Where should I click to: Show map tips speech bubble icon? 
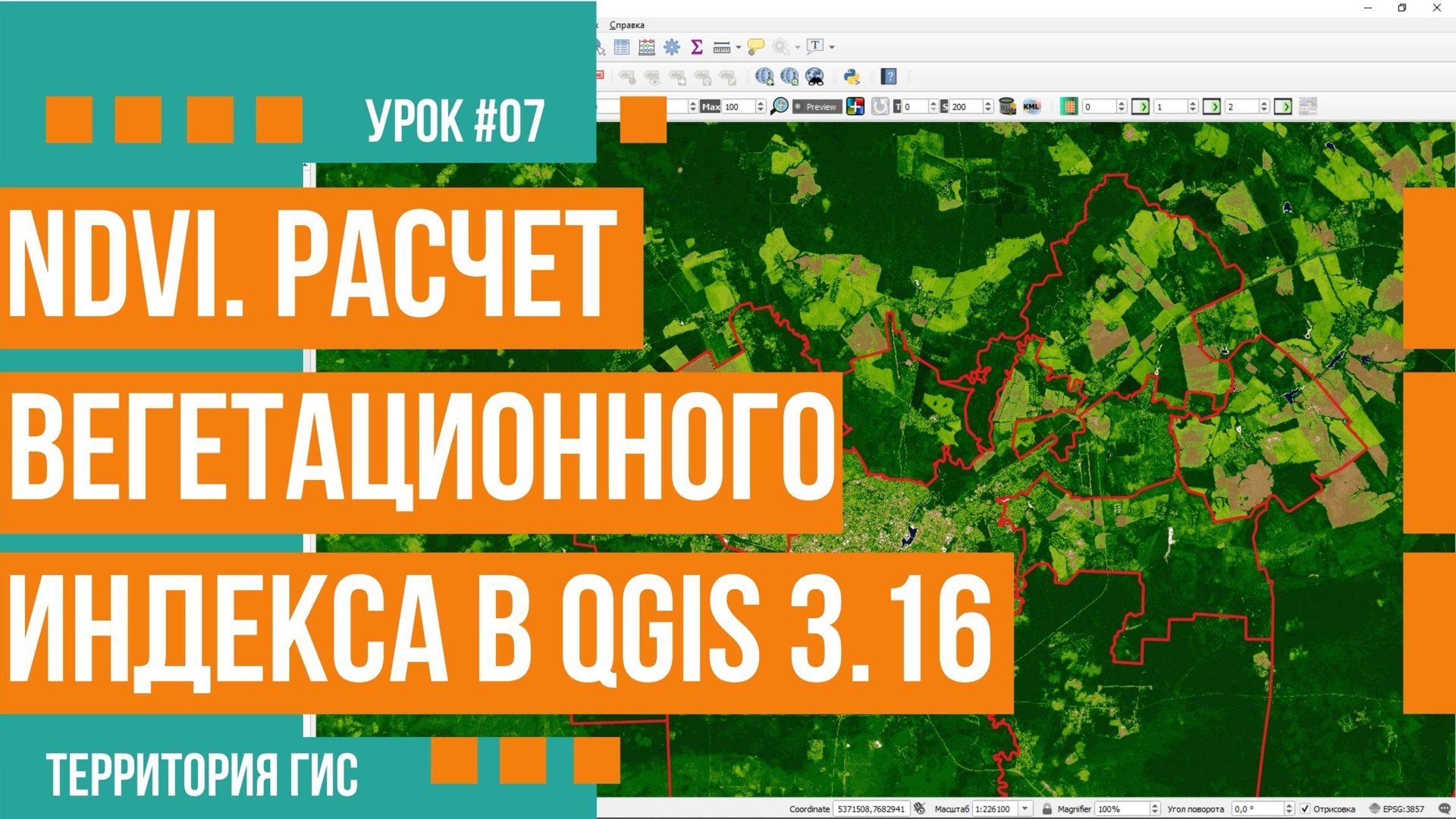click(756, 46)
